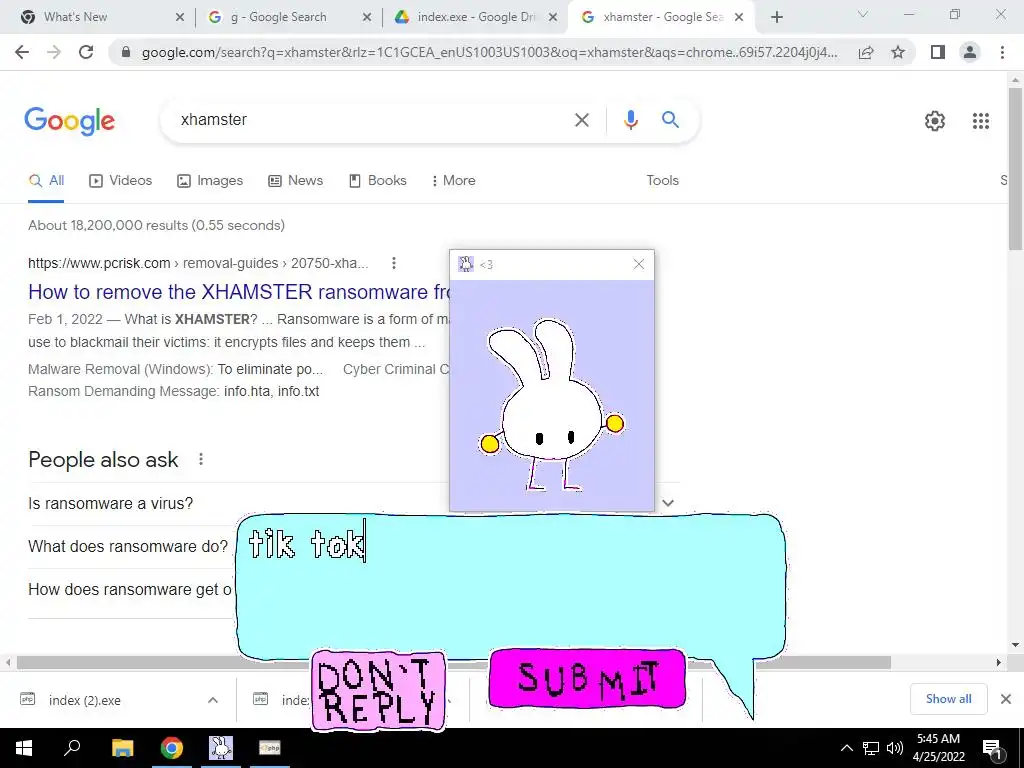
Task: Open the Google apps grid
Action: coord(980,121)
